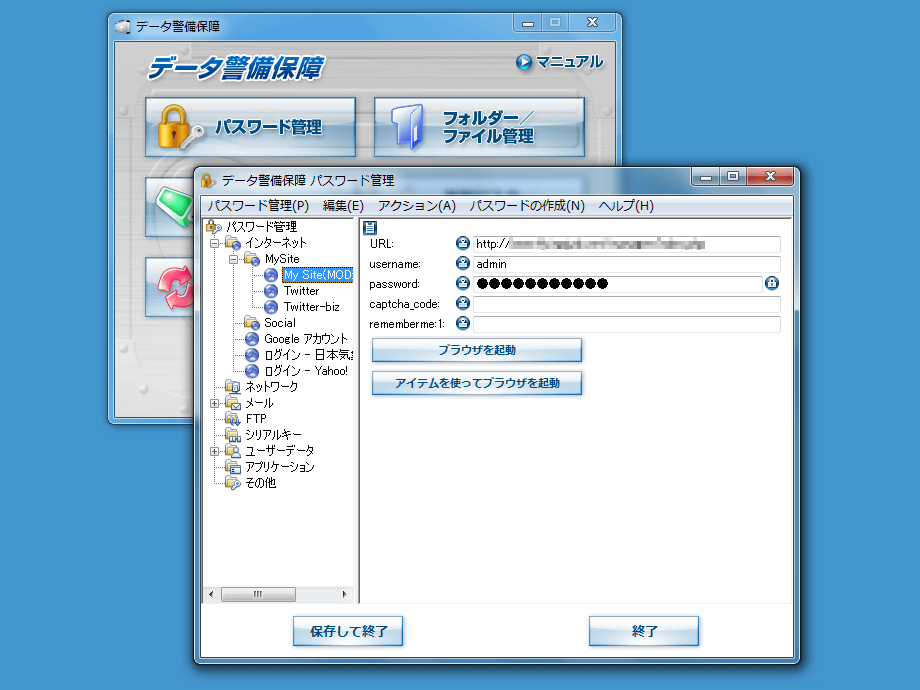Click into the username field containing admin
This screenshot has height=690, width=920.
point(627,264)
